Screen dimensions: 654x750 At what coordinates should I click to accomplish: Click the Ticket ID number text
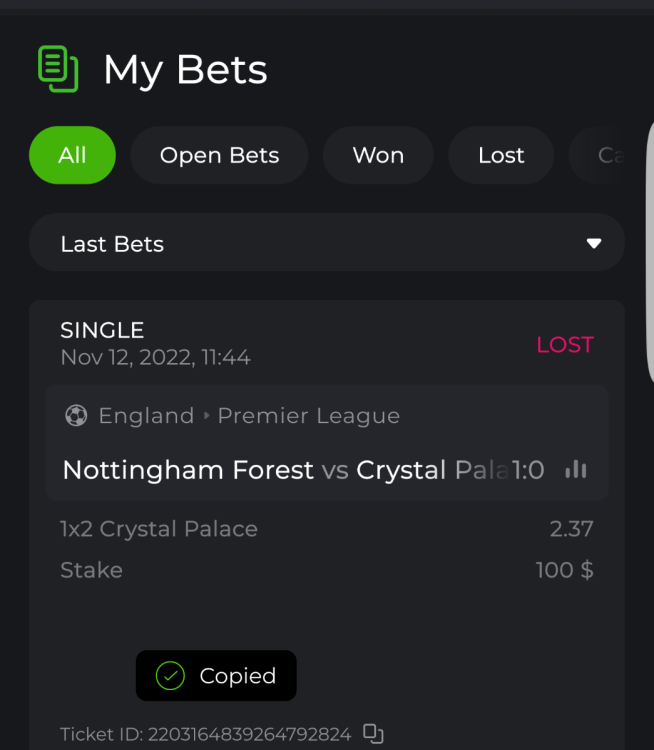tap(249, 735)
